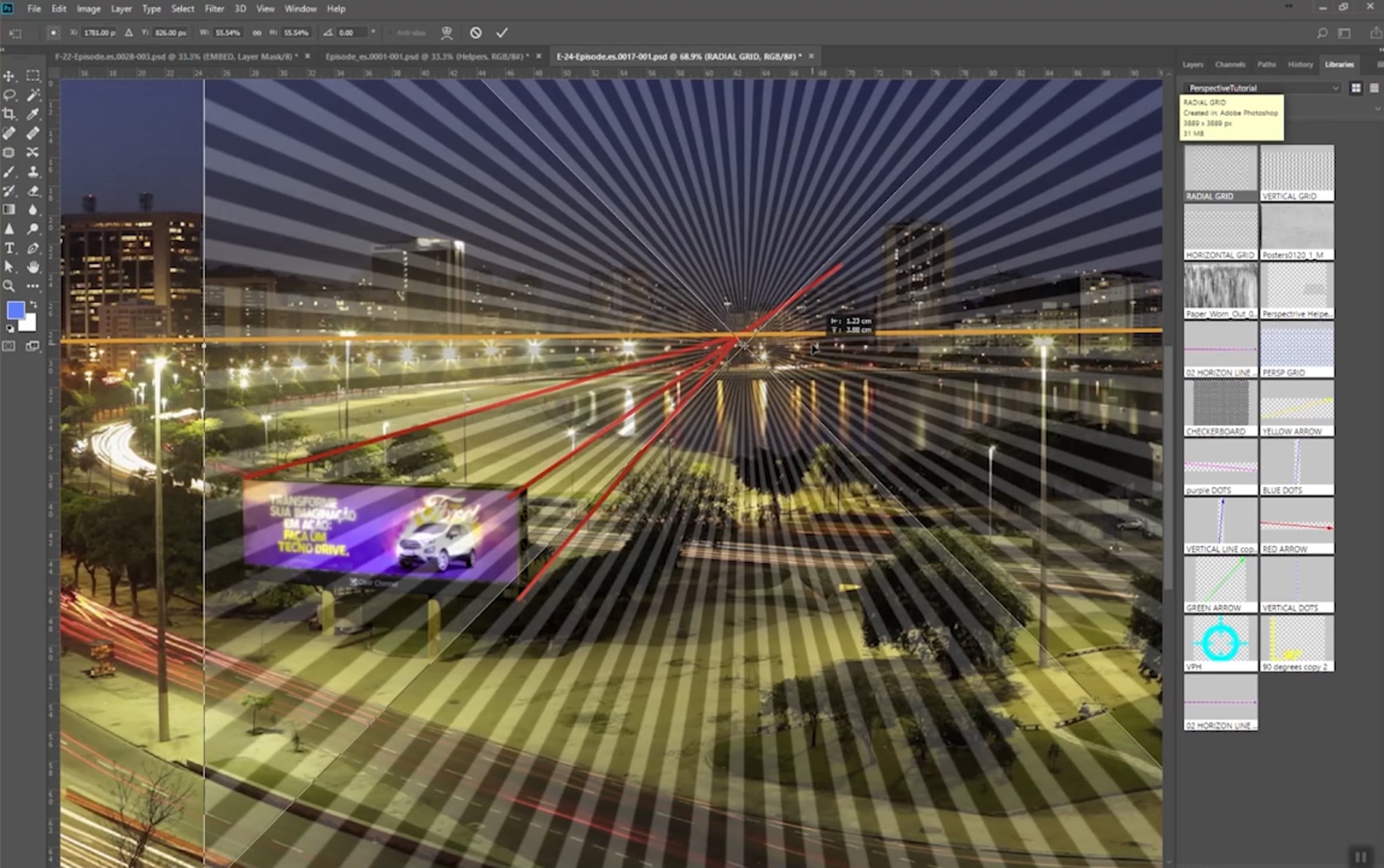Commit transform with the checkmark icon

[x=502, y=33]
